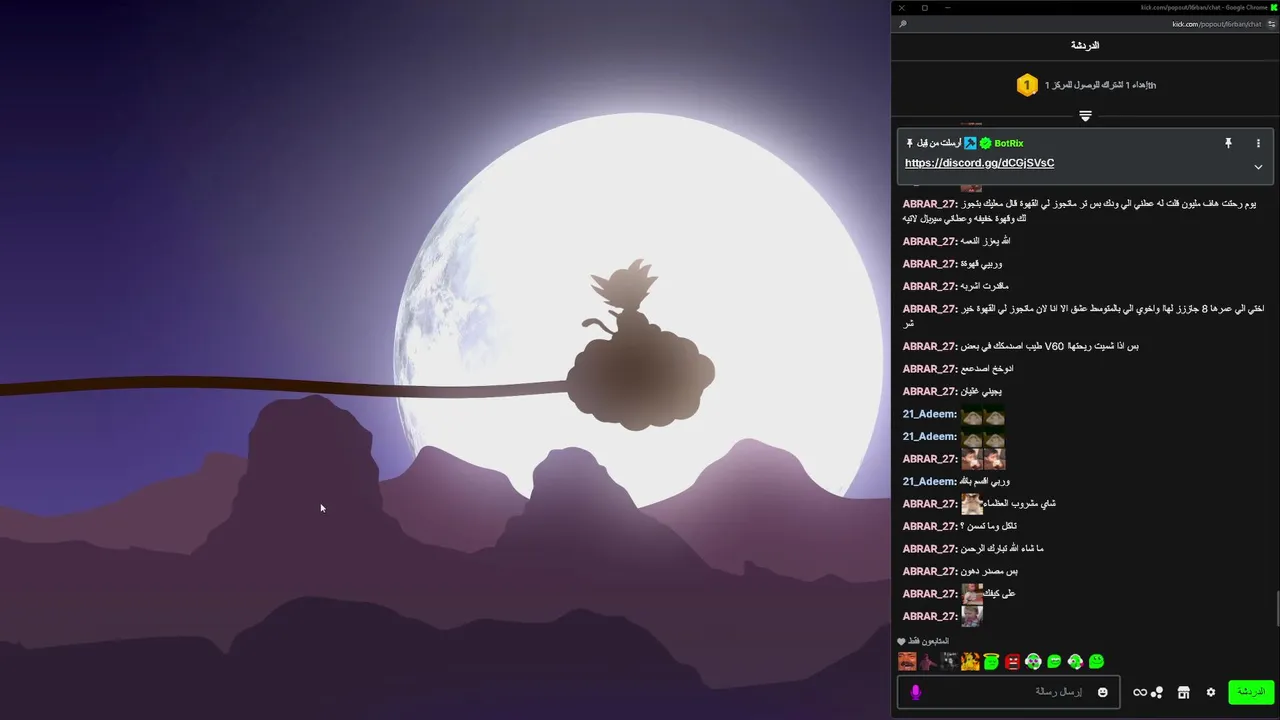Click the gold hexagon rank 1 badge

[x=1026, y=85]
